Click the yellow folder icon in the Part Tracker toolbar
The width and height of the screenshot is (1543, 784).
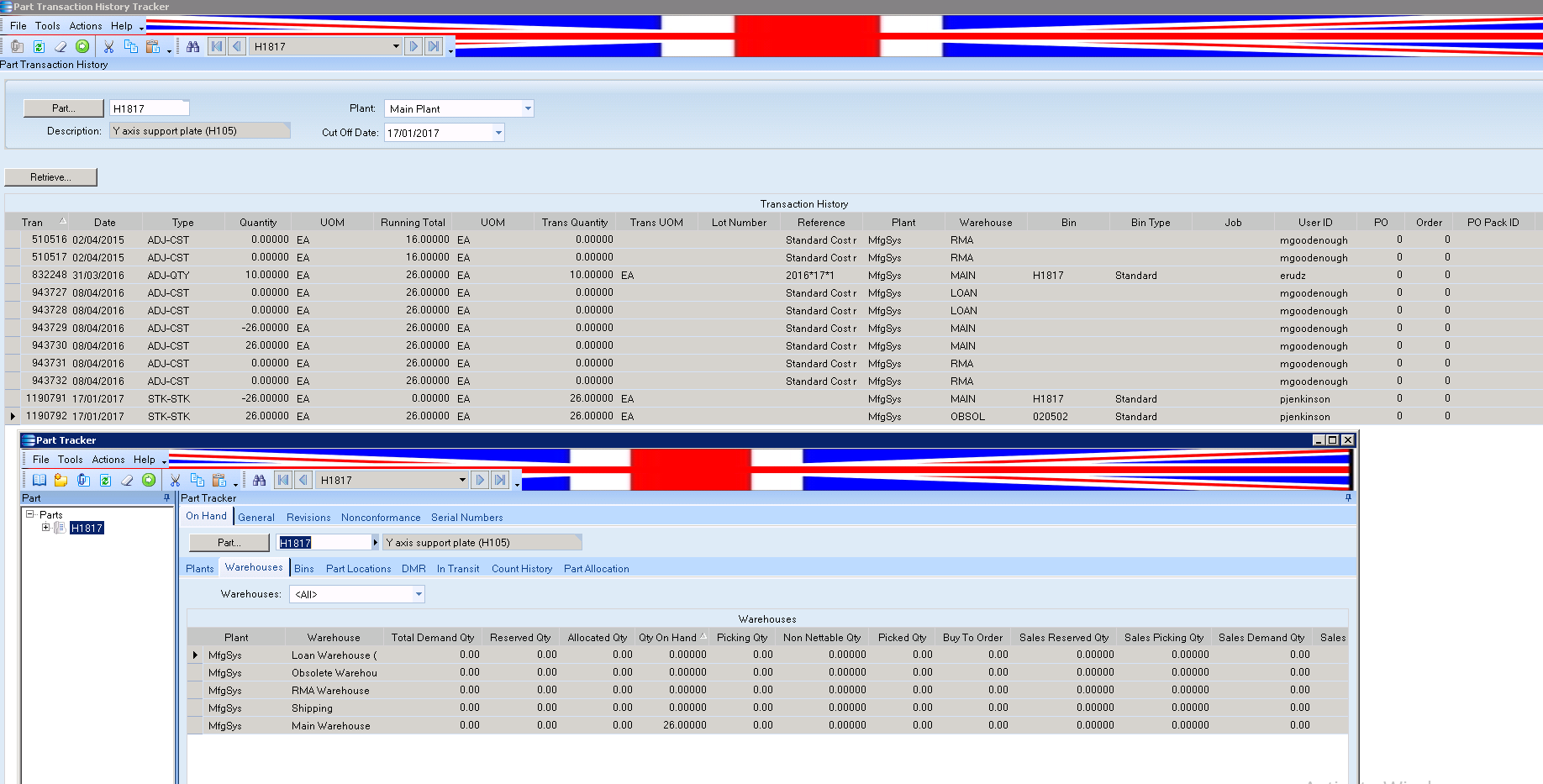coord(61,481)
